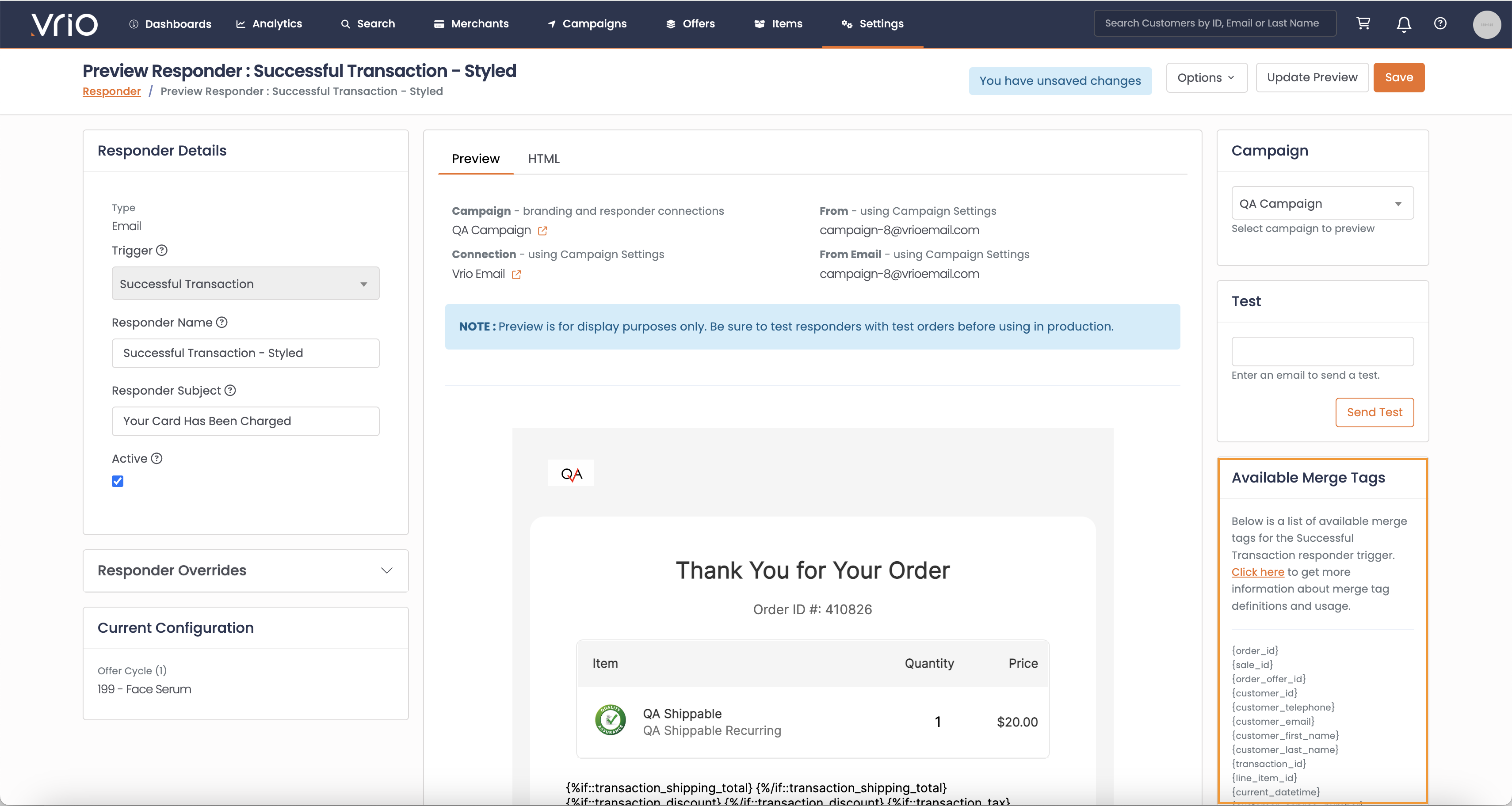The height and width of the screenshot is (806, 1512).
Task: Click the Update Preview button
Action: pos(1312,77)
